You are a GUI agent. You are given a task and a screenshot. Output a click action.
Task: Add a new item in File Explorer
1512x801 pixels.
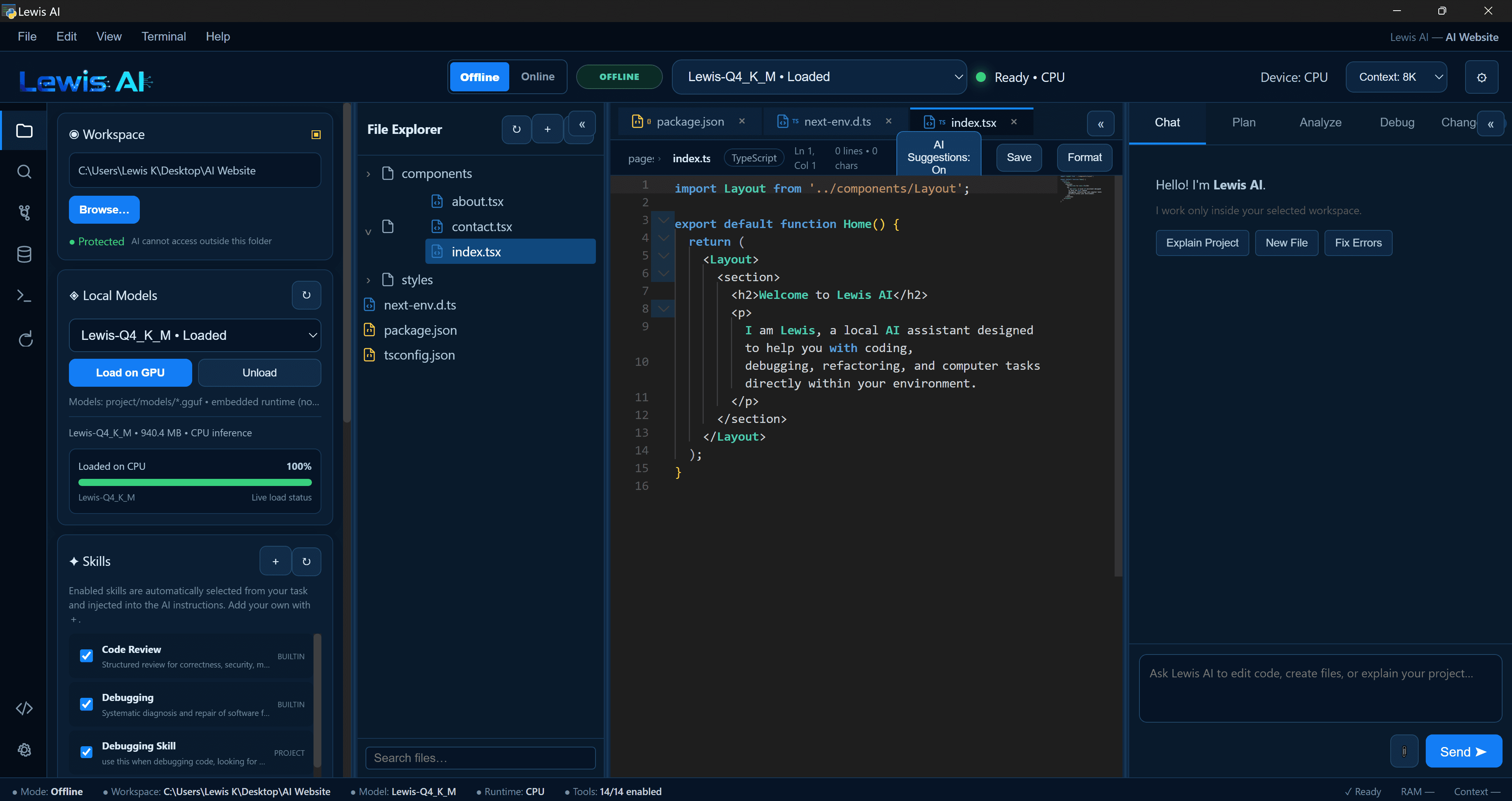(x=547, y=129)
